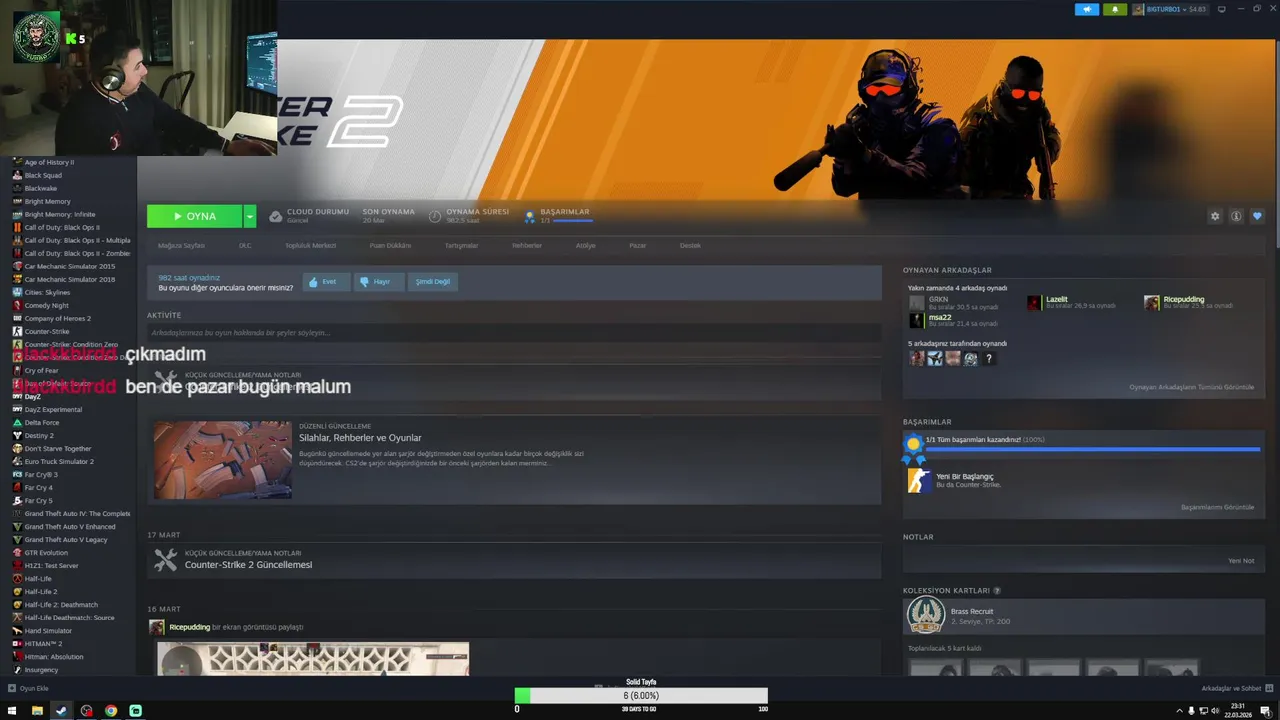This screenshot has width=1280, height=720.
Task: Click the game info icon
Action: point(1236,216)
